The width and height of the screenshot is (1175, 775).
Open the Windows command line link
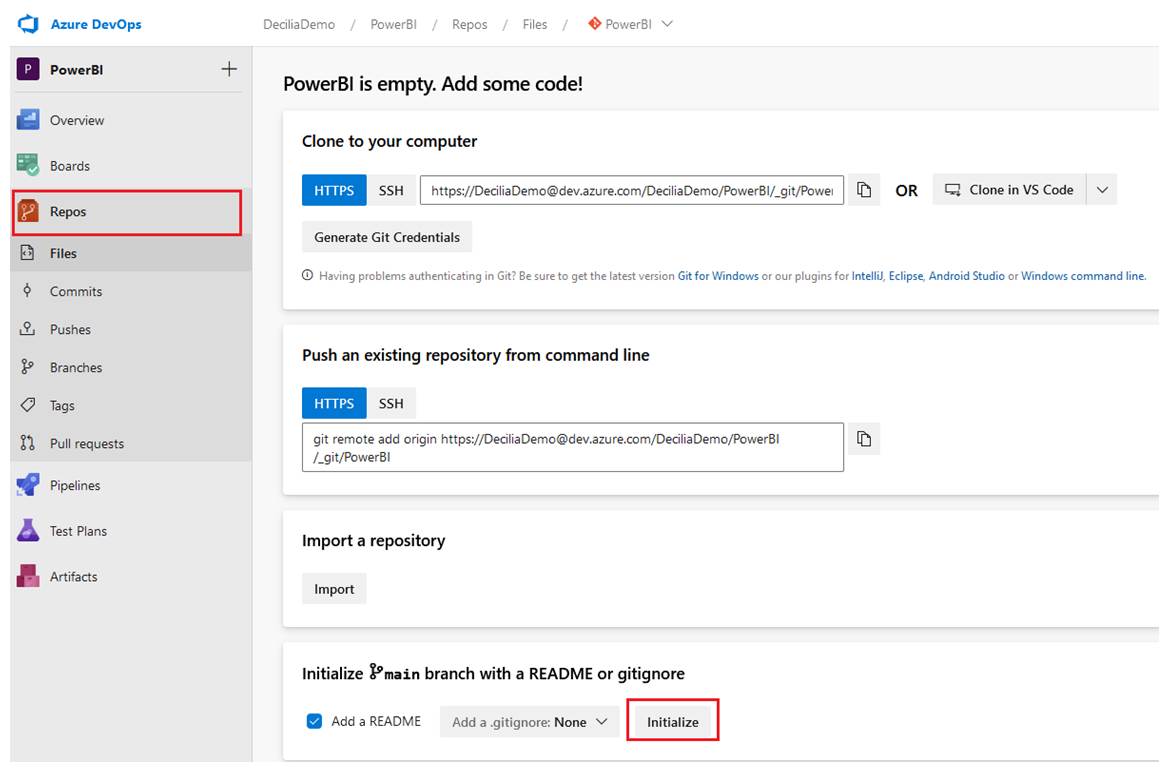click(x=1083, y=276)
